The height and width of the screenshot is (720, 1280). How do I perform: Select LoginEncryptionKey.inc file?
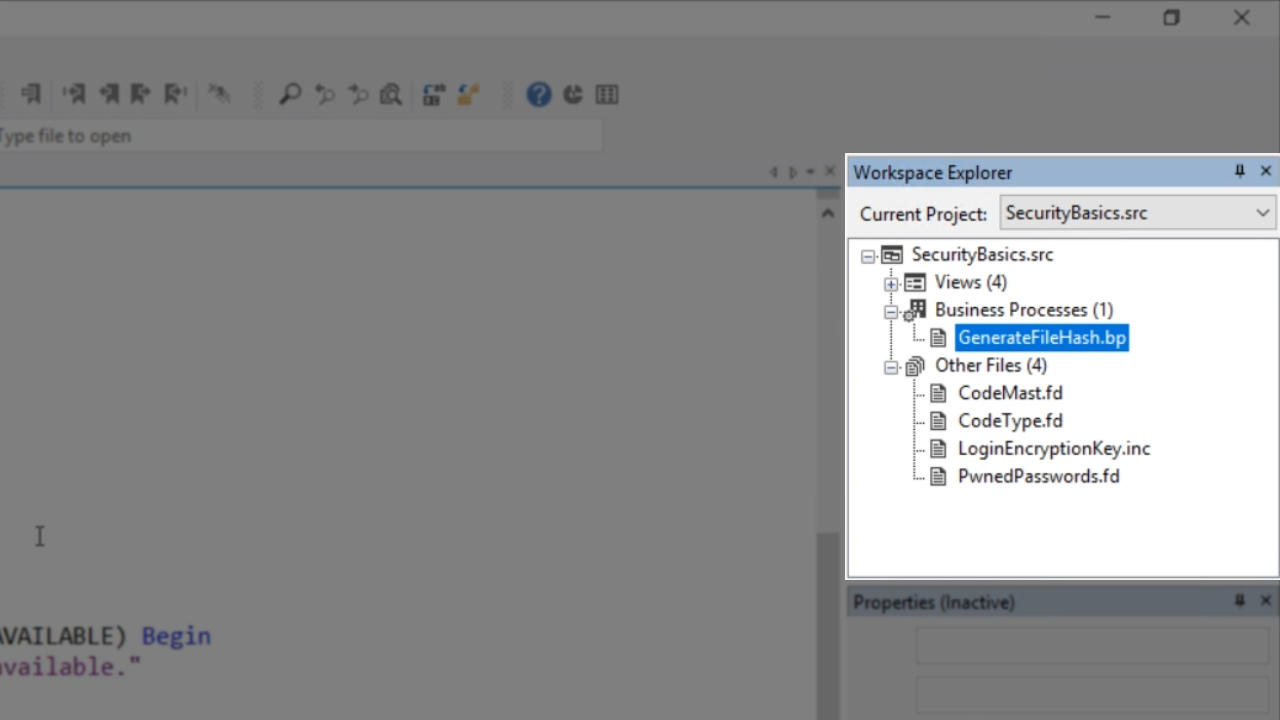coord(1053,449)
